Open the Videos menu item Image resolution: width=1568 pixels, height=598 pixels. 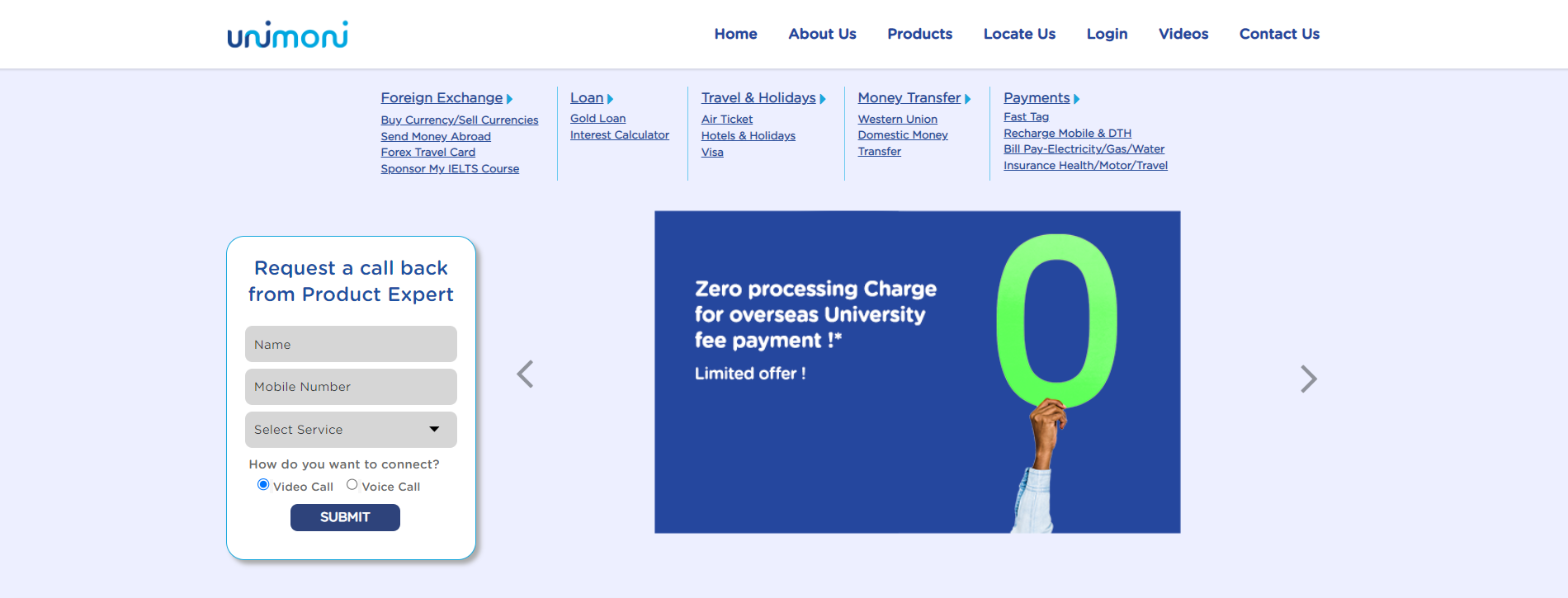point(1183,34)
